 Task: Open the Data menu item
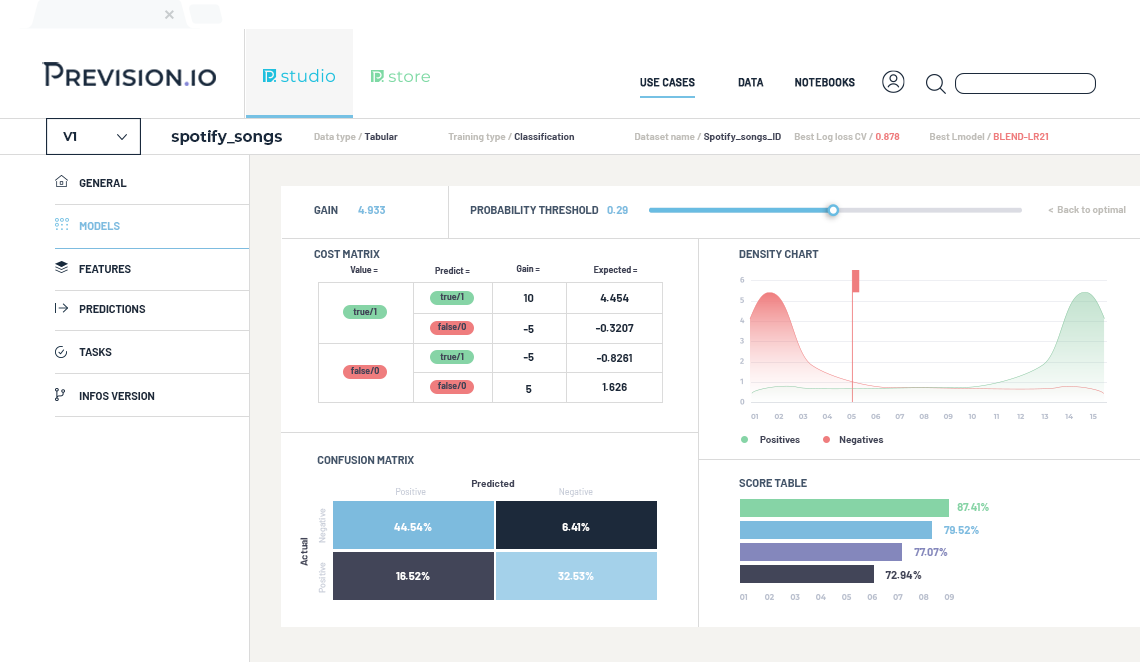[x=750, y=83]
